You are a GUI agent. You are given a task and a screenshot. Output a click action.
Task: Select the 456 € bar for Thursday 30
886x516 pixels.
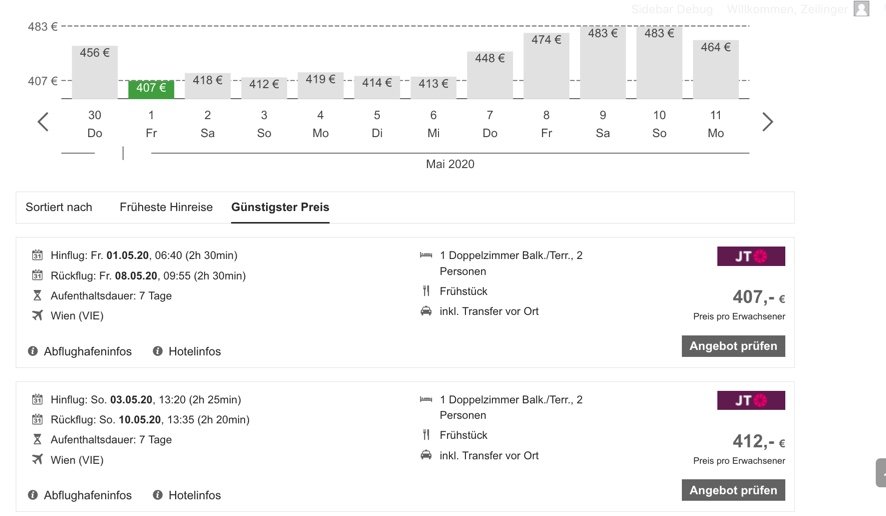(94, 72)
